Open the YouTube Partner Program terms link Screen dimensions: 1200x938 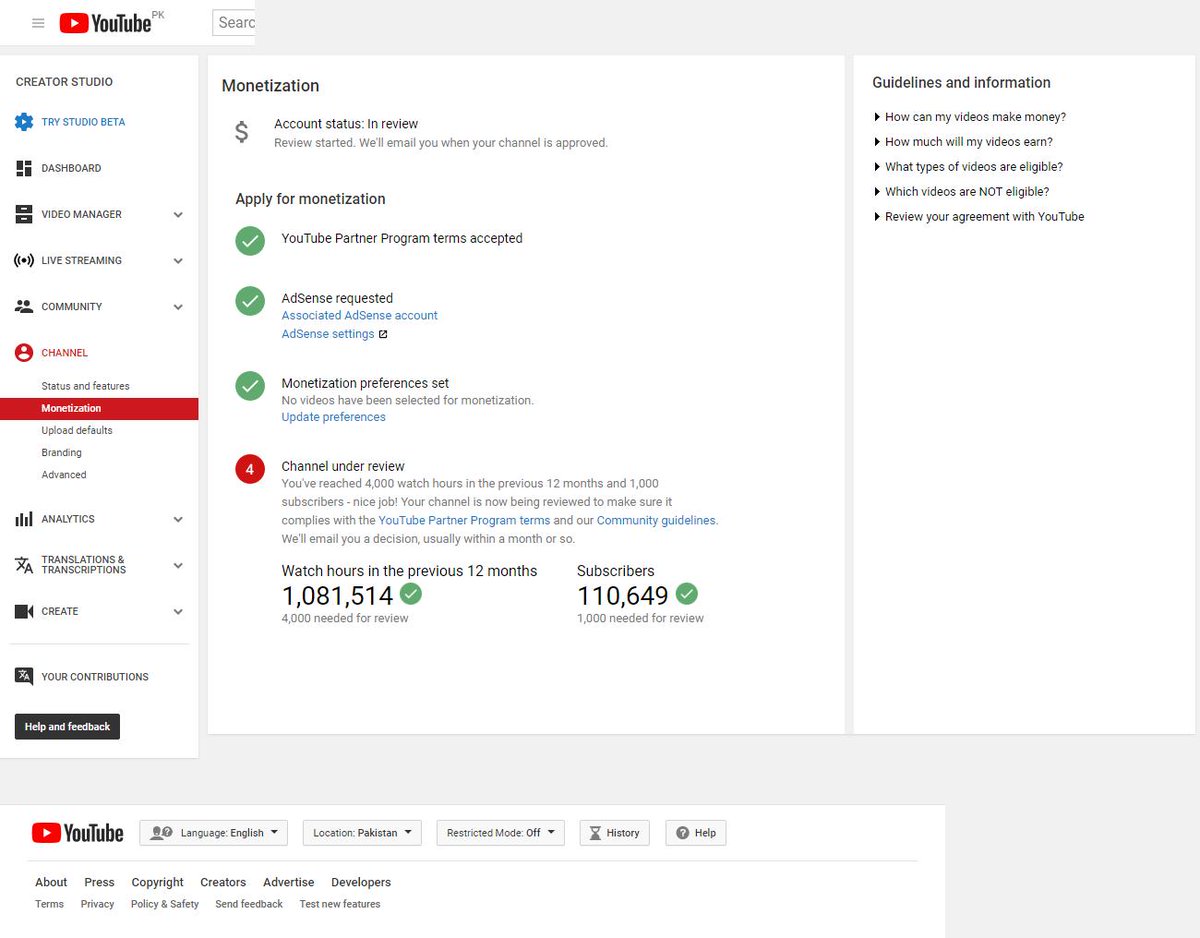[x=465, y=520]
